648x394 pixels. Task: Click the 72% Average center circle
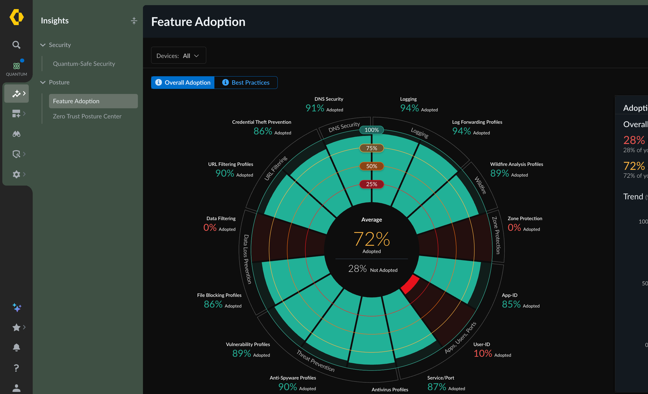[x=372, y=249]
